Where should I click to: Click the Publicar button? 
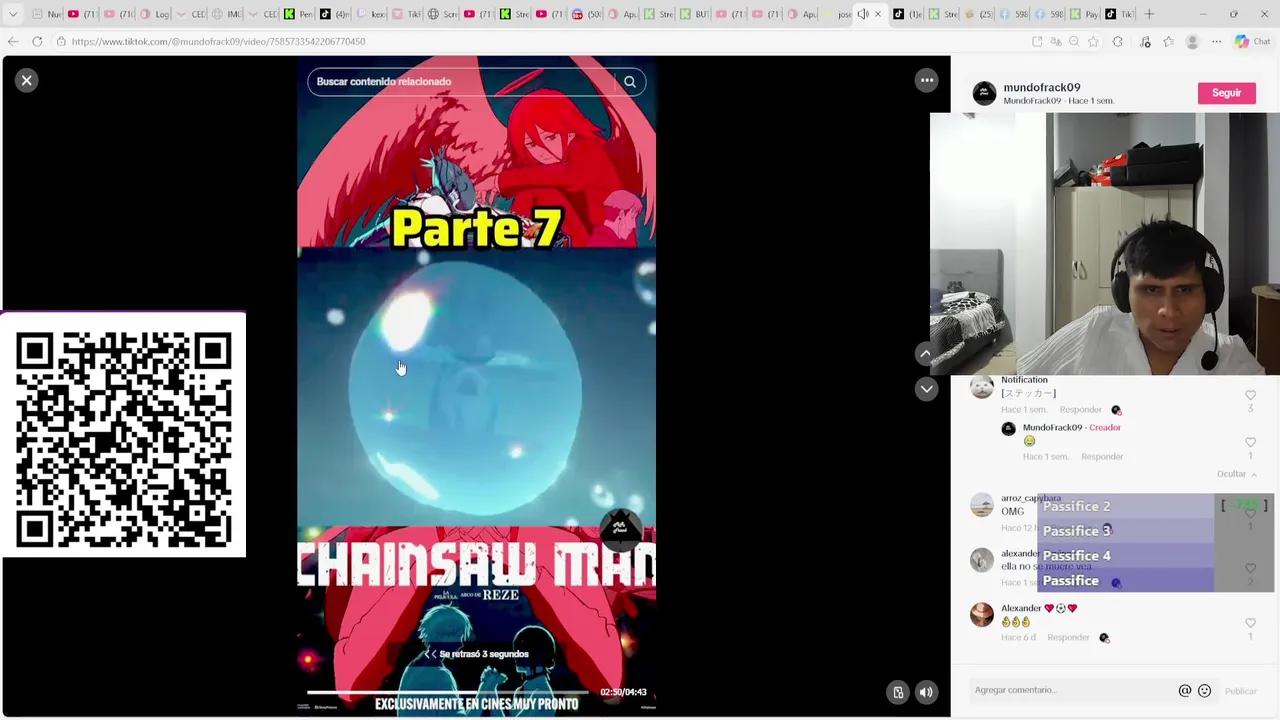pyautogui.click(x=1240, y=691)
